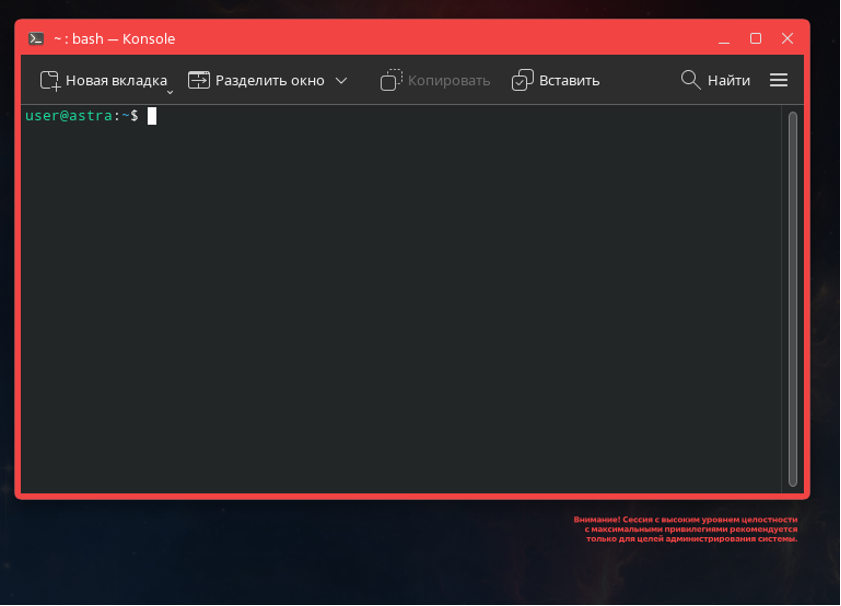The width and height of the screenshot is (841, 606).
Task: Click the paste clipboard icon
Action: coord(522,80)
